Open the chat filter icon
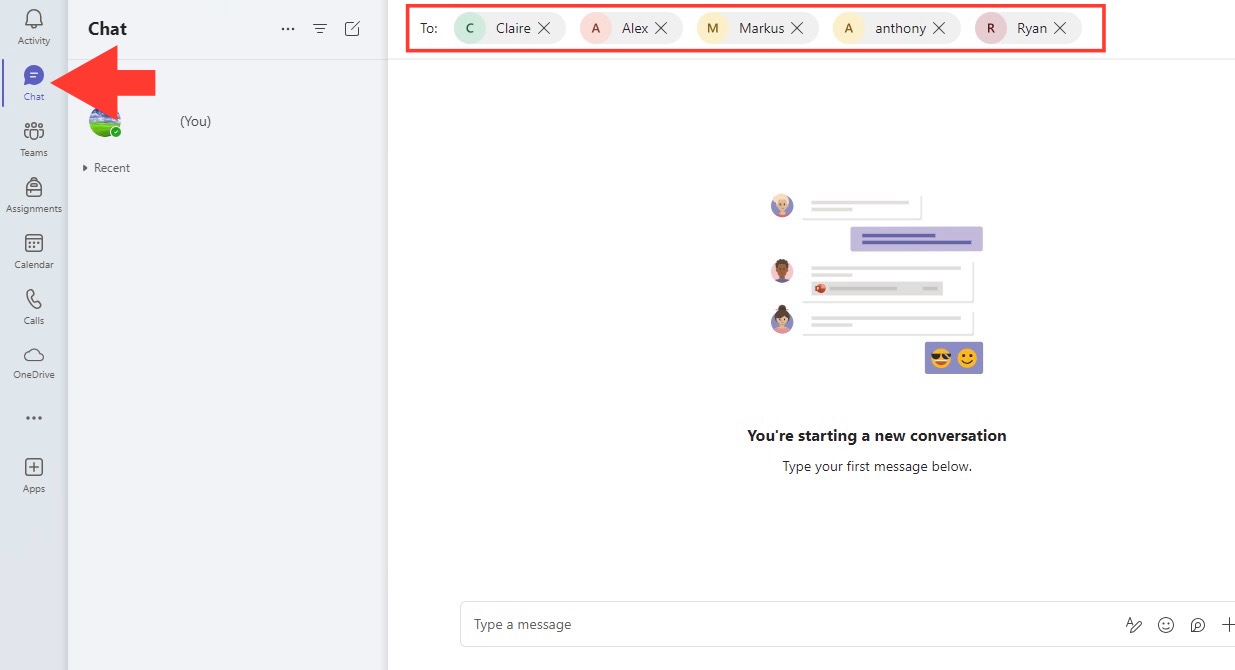This screenshot has width=1235, height=670. [320, 29]
